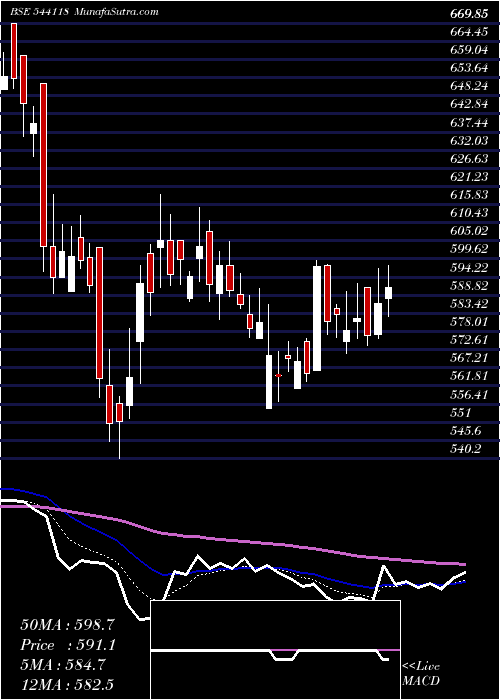Click the <<Live MACD label

click(421, 673)
